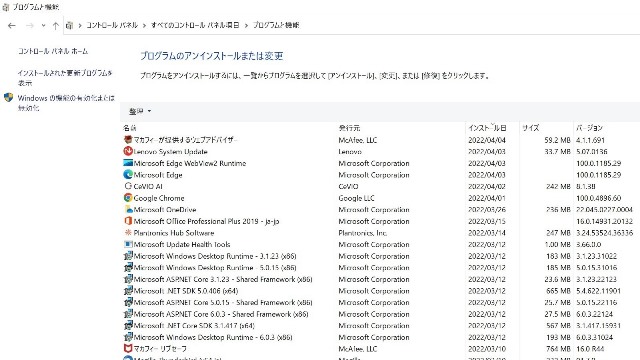Screen dimensions: 640x360
Task: Click install date '2022/03/10' cell
Action: pyautogui.click(x=487, y=349)
